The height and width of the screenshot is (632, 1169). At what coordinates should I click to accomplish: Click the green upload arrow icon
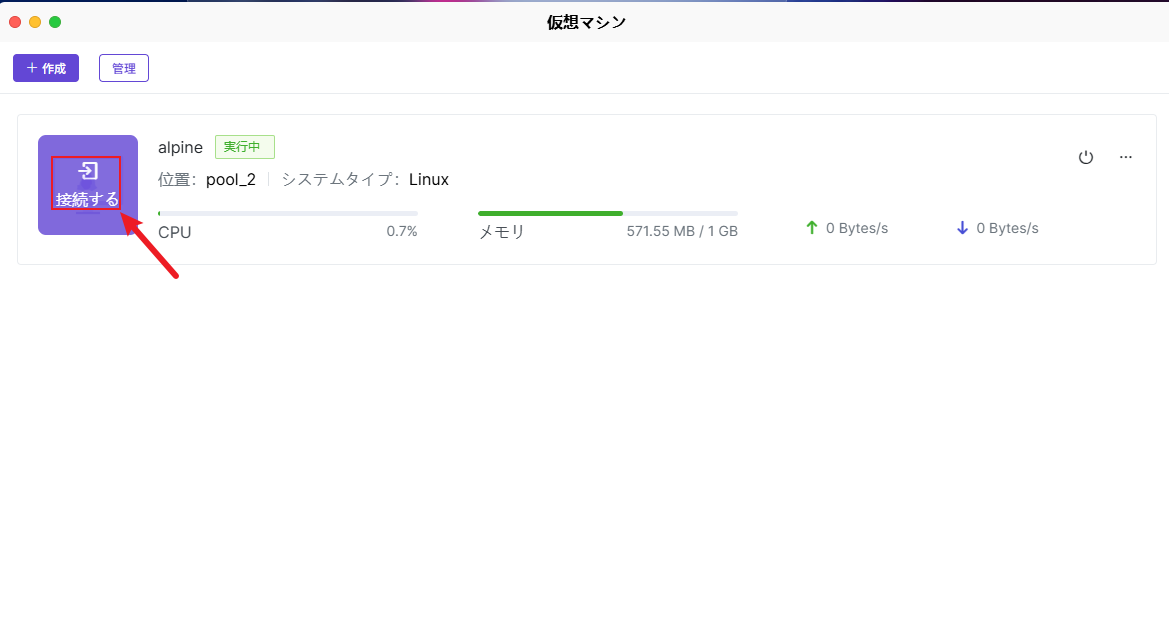coord(812,228)
